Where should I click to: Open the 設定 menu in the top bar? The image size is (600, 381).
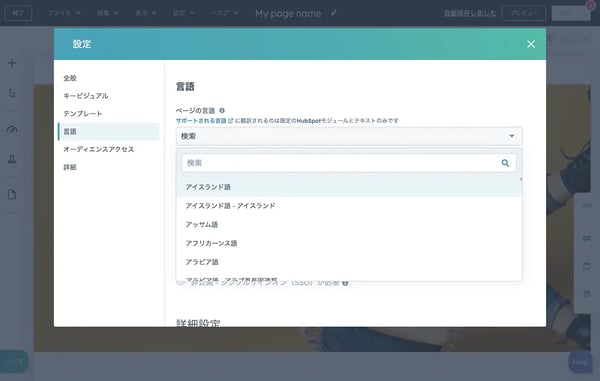point(184,13)
